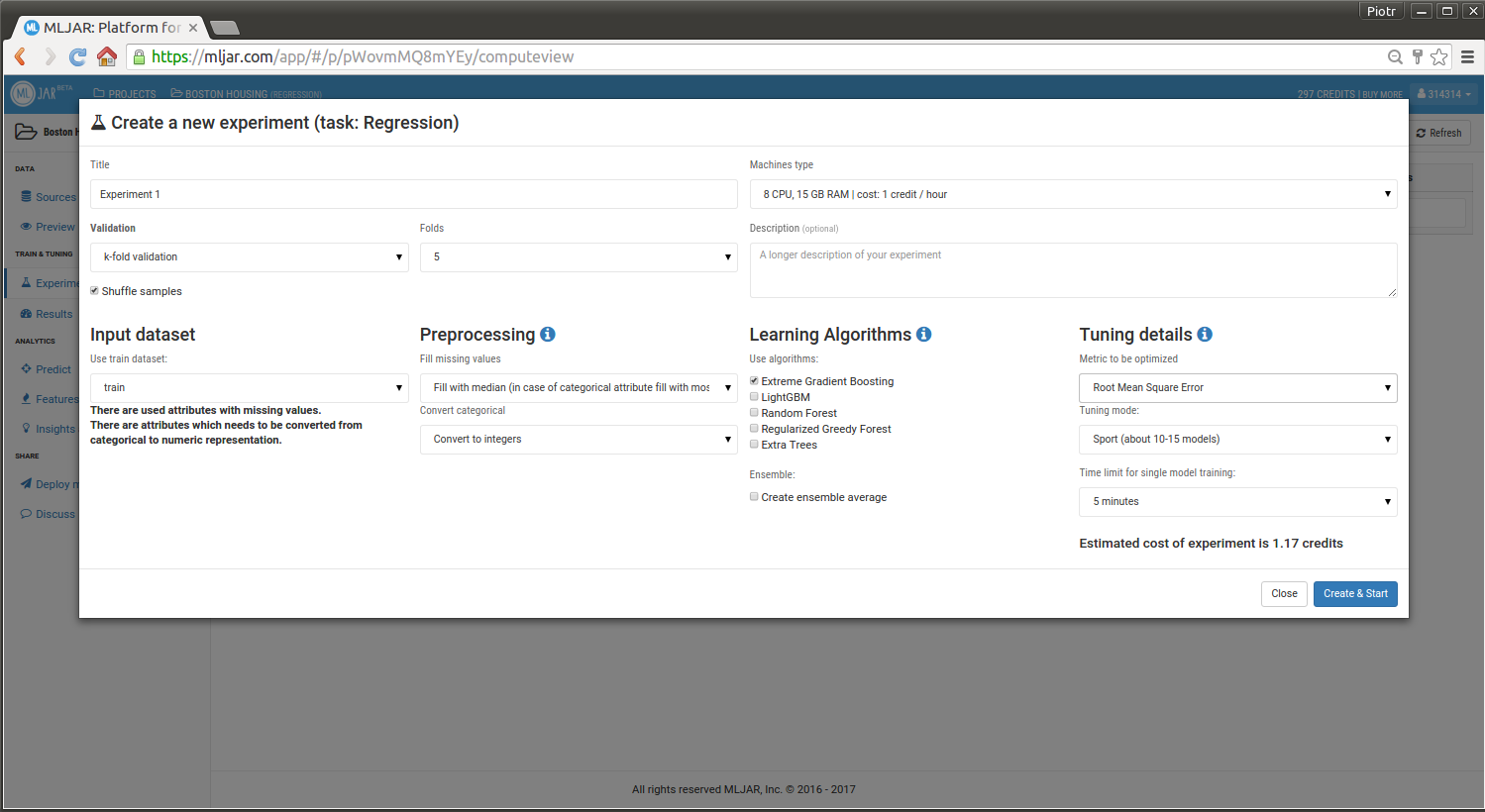Open the Convert categorical dropdown
Viewport: 1485px width, 812px height.
coord(579,440)
